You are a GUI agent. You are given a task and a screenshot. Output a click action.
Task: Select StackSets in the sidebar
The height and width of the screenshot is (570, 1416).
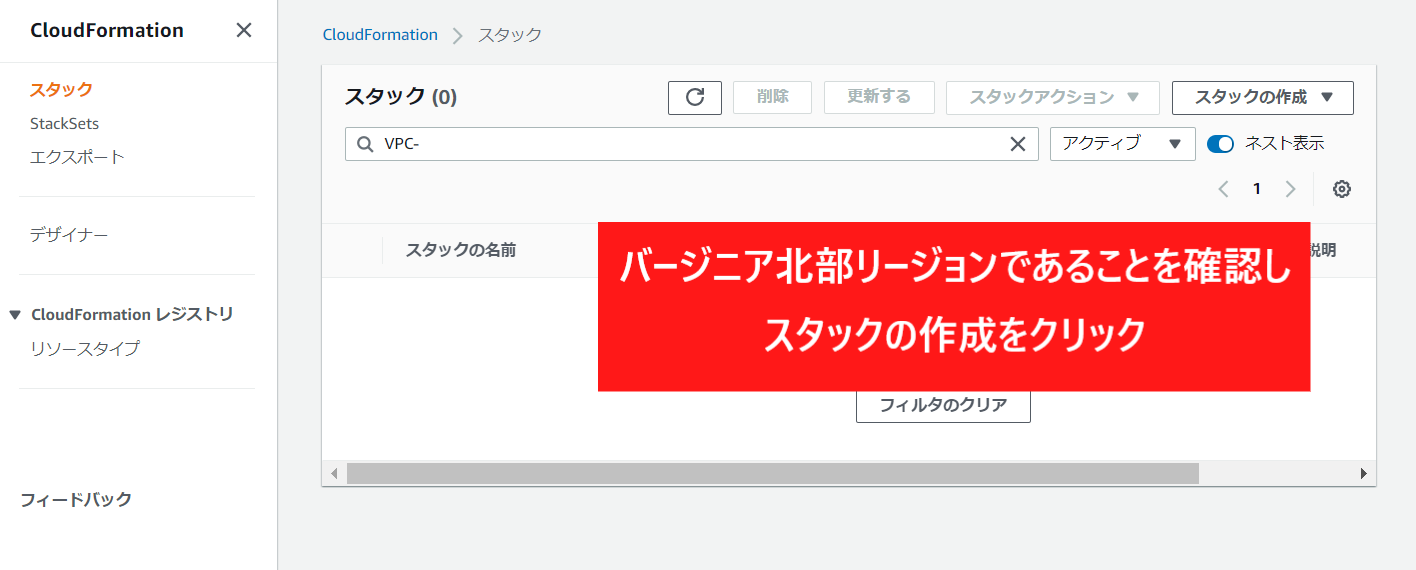(x=64, y=124)
